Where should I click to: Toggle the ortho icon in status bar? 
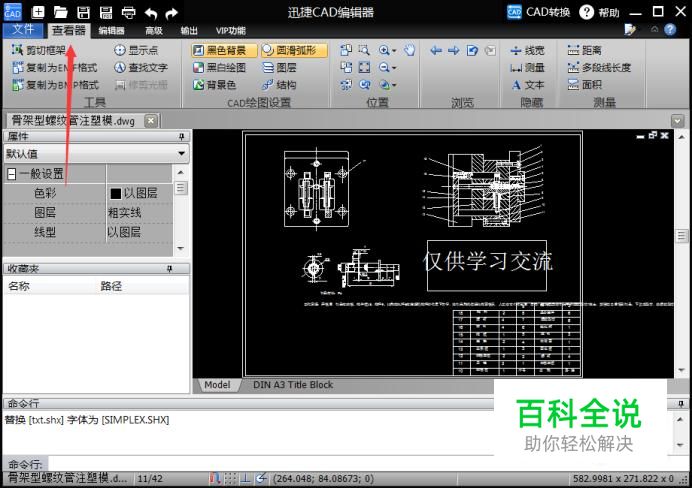246,478
